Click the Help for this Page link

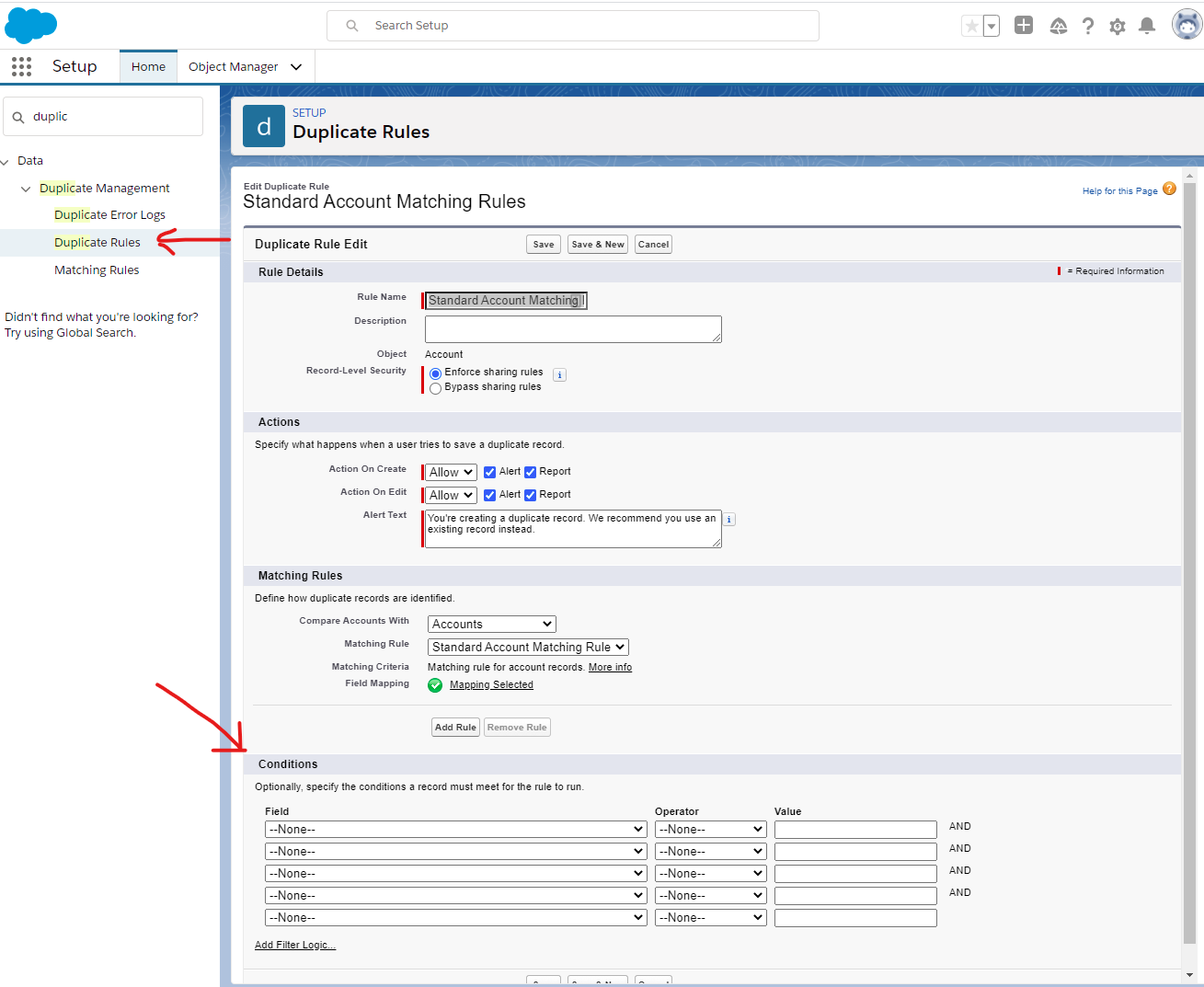click(x=1119, y=191)
